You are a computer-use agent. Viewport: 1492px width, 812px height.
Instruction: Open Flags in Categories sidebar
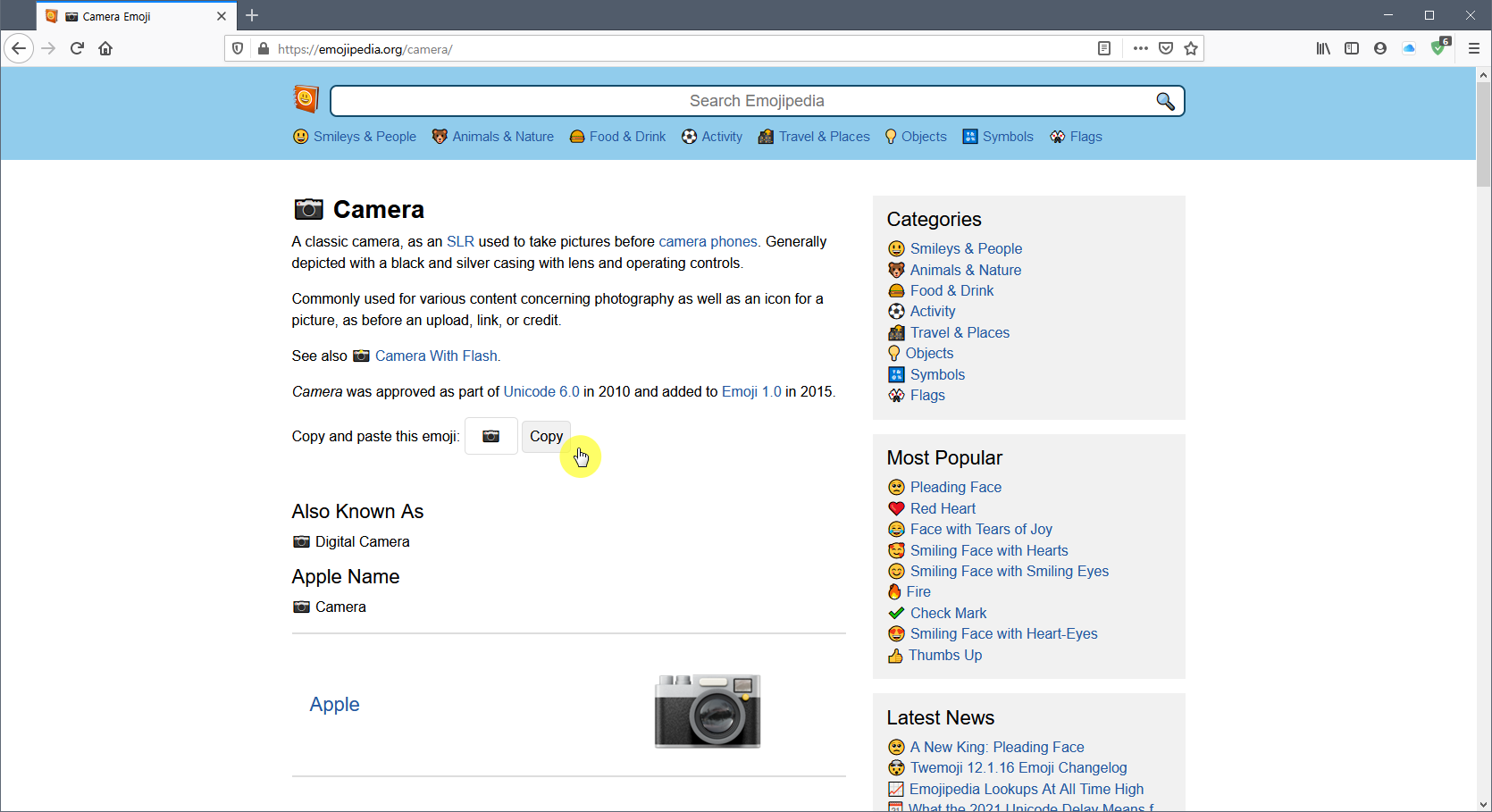(x=927, y=395)
